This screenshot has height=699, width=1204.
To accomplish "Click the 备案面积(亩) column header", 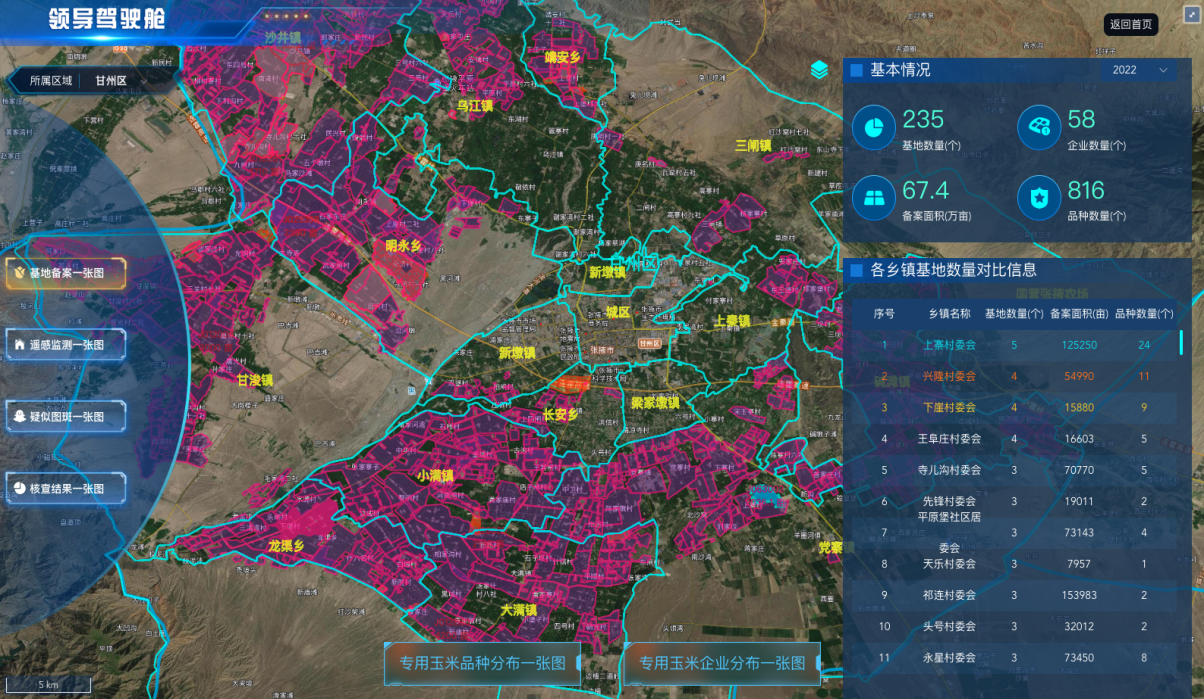I will (1080, 313).
